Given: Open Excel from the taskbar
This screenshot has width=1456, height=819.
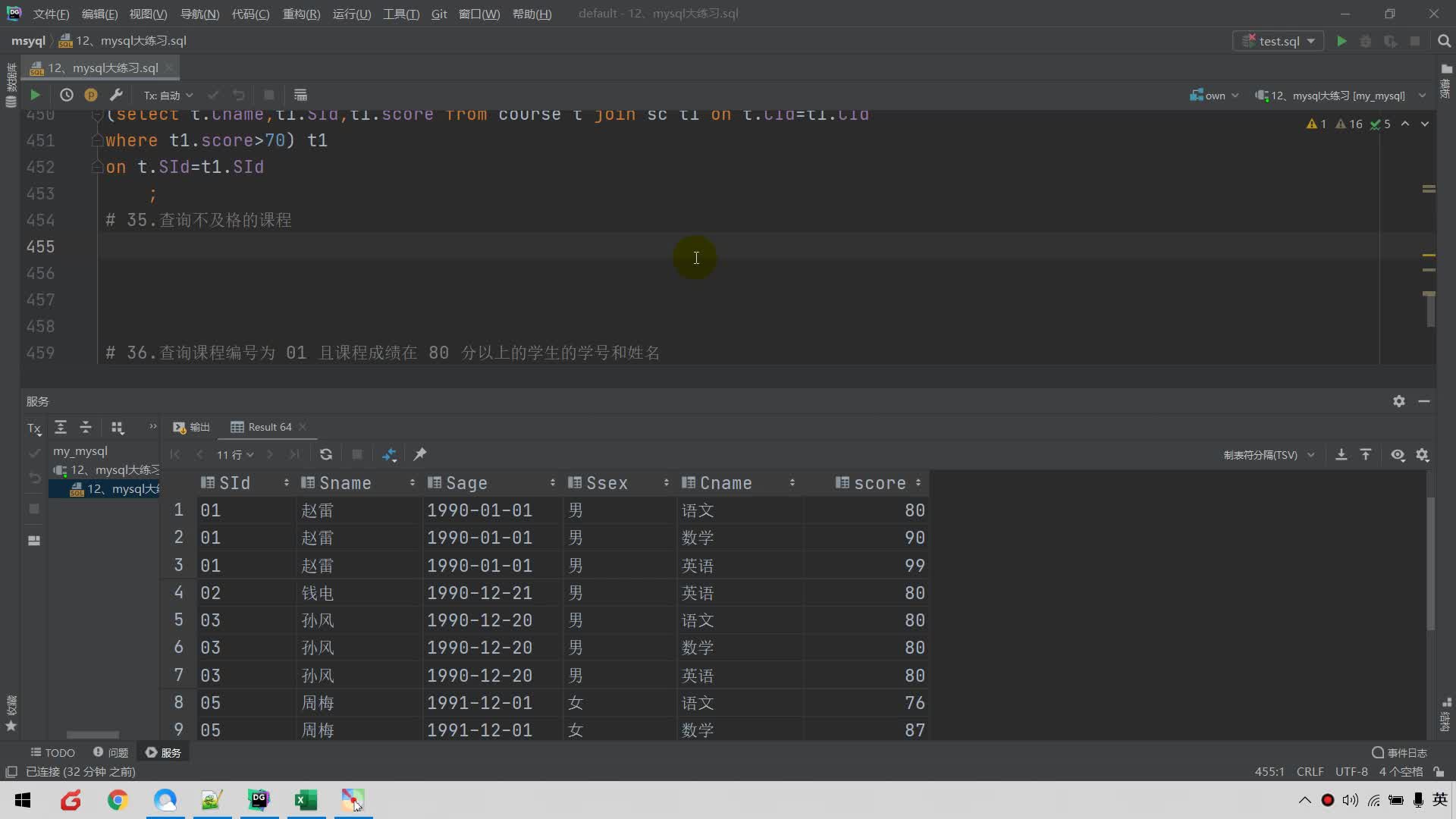Looking at the screenshot, I should [x=306, y=800].
